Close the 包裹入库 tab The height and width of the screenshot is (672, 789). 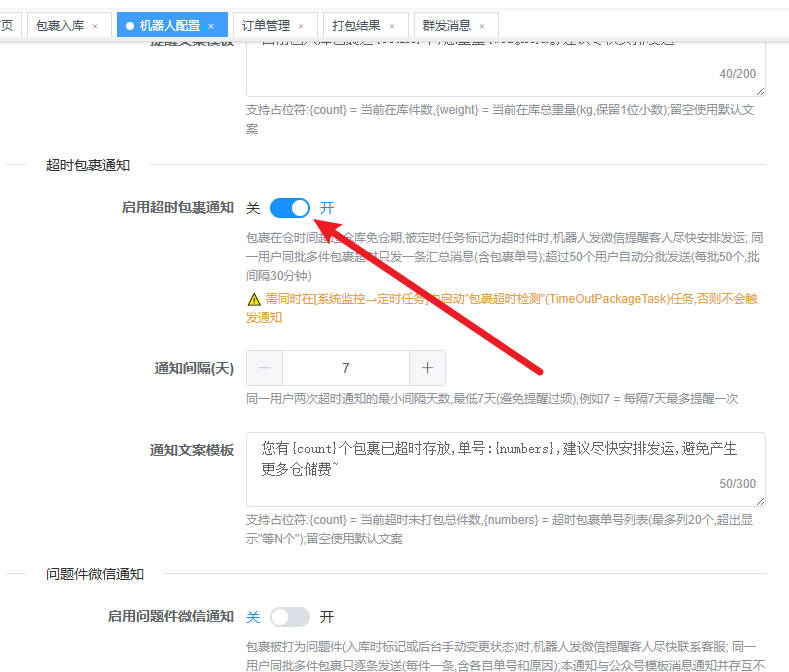tap(95, 26)
